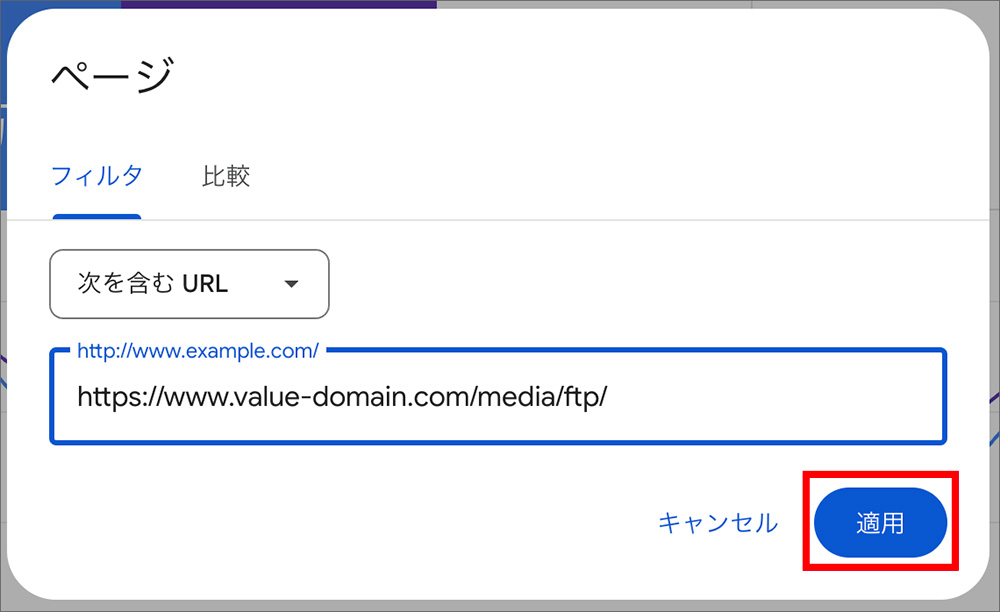Screen dimensions: 1000x612
Task: Click キャンセル to discard the filter
Action: pyautogui.click(x=718, y=522)
